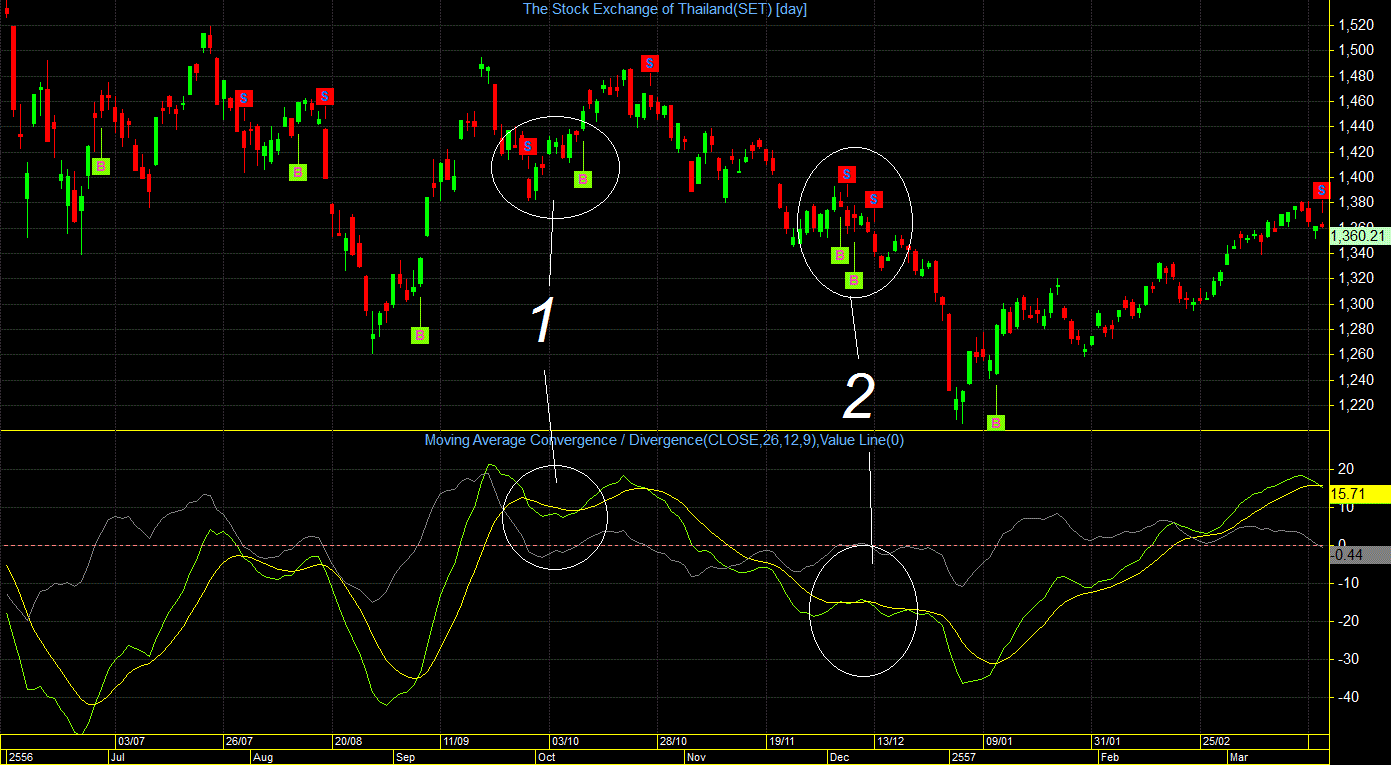Select the sell signal marker in mid-August

(x=325, y=96)
